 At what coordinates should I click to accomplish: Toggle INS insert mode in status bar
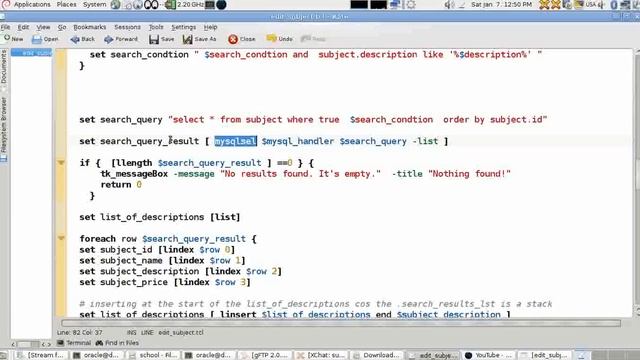(131, 333)
